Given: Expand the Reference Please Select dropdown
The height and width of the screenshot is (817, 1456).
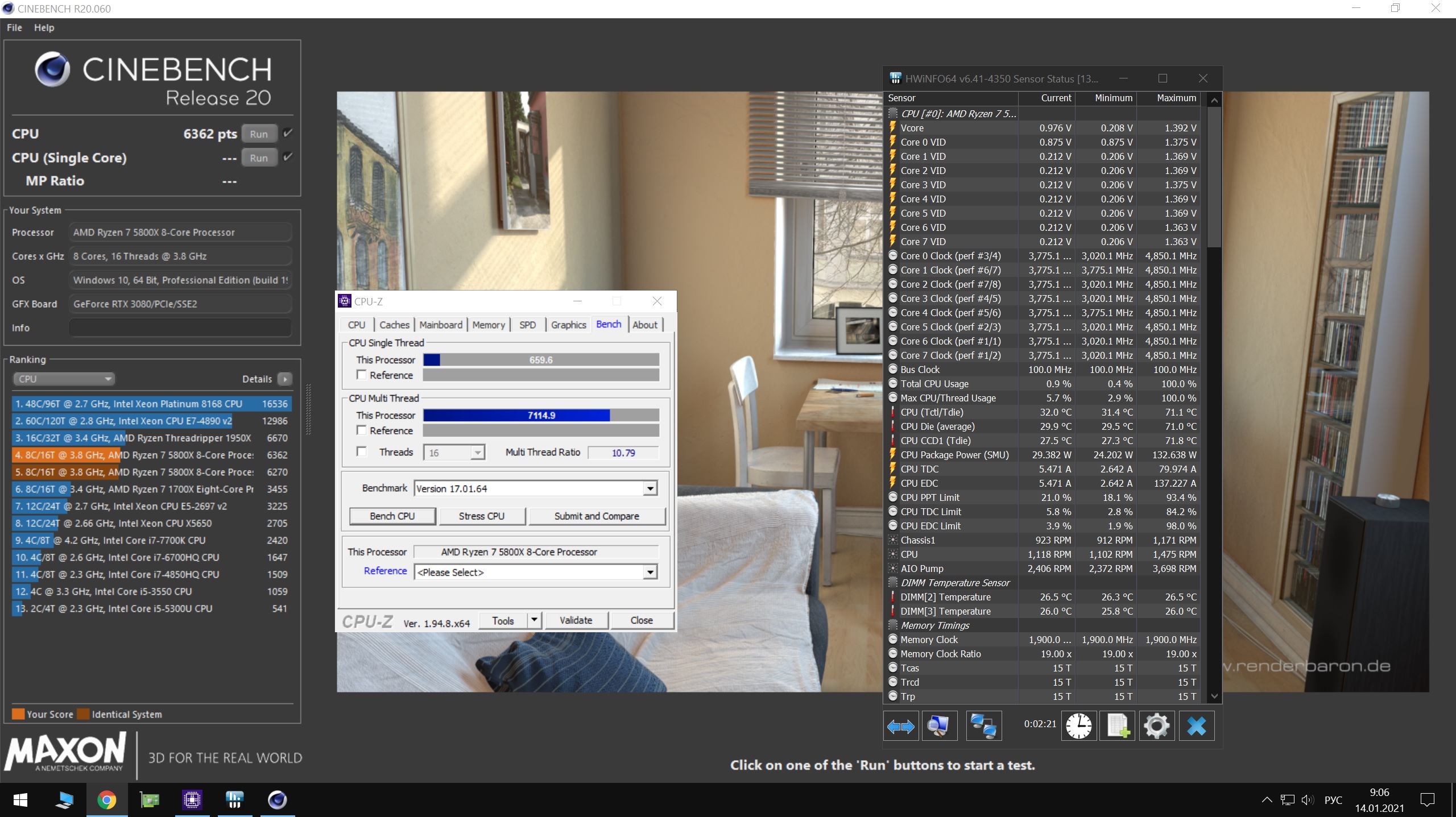Looking at the screenshot, I should click(650, 573).
